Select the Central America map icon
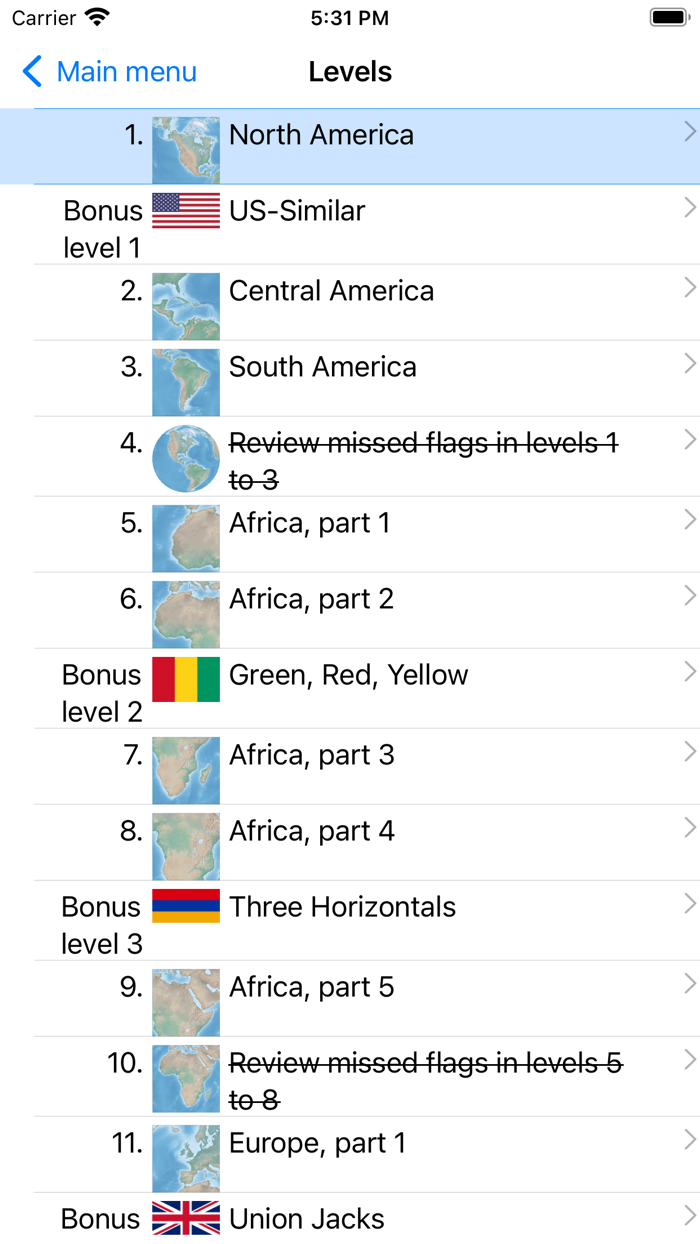Image resolution: width=700 pixels, height=1244 pixels. click(x=185, y=306)
